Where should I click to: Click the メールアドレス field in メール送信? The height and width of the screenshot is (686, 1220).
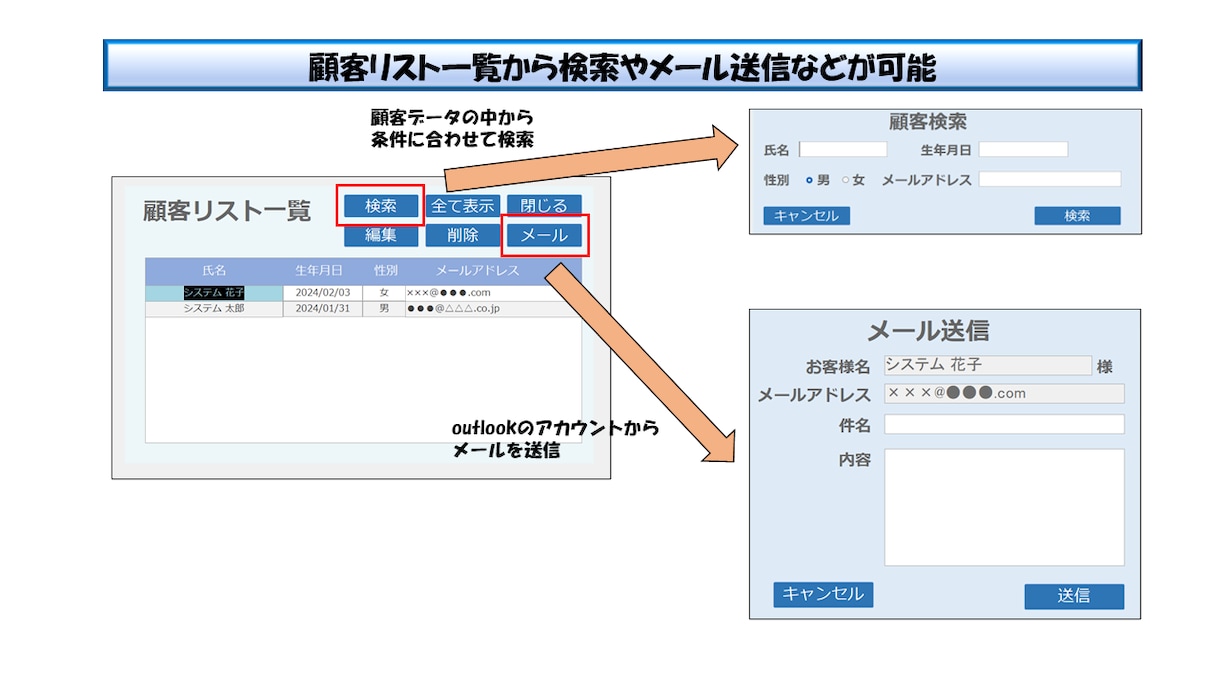click(x=1004, y=394)
